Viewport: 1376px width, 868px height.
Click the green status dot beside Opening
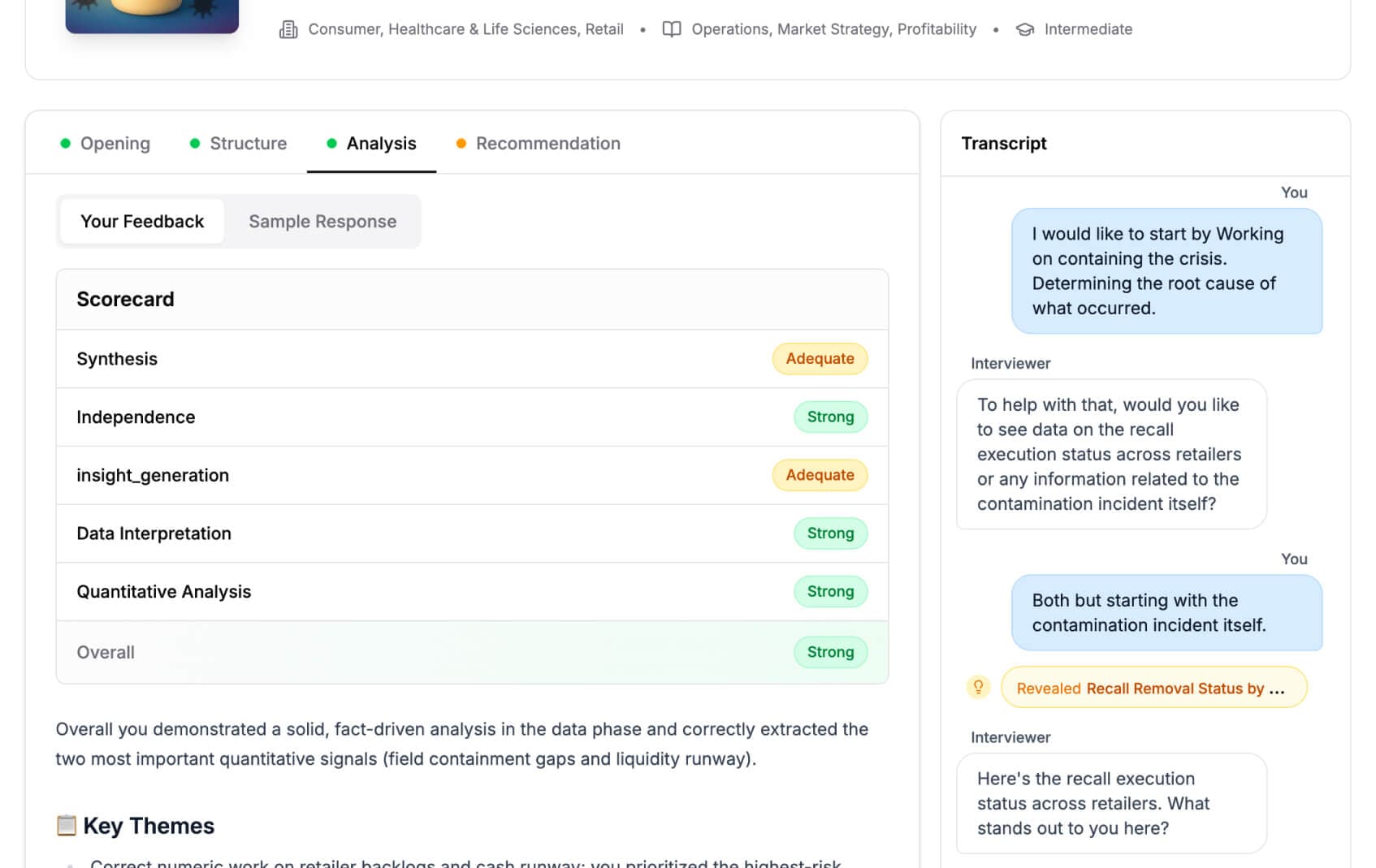[x=66, y=143]
